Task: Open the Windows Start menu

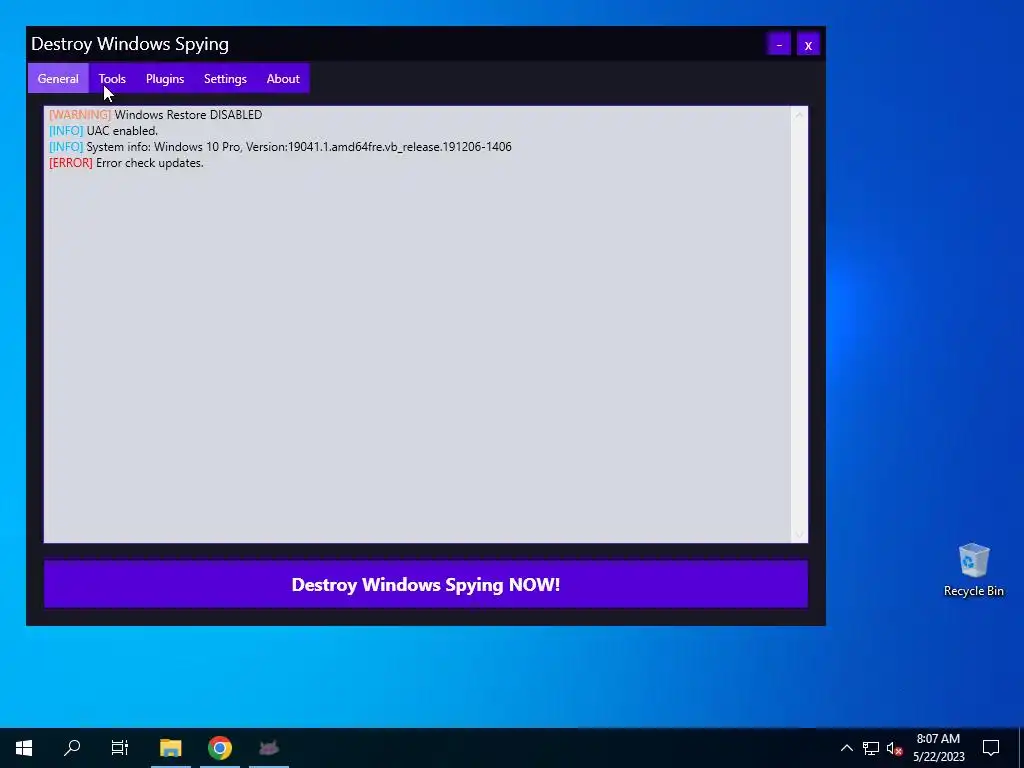Action: click(x=24, y=748)
